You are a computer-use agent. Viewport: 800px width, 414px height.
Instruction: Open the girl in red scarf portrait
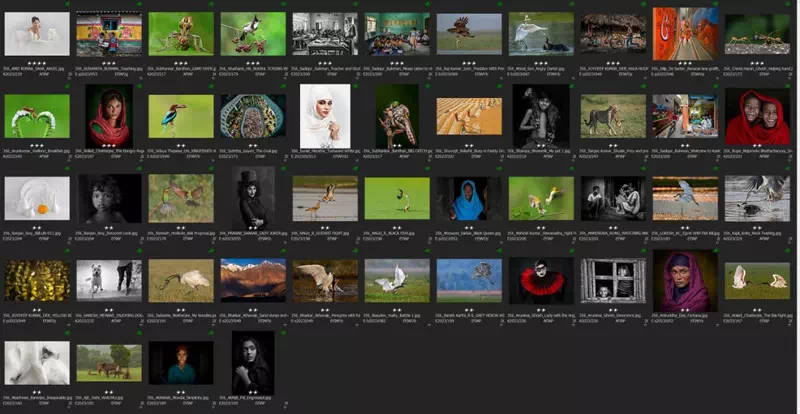point(109,116)
